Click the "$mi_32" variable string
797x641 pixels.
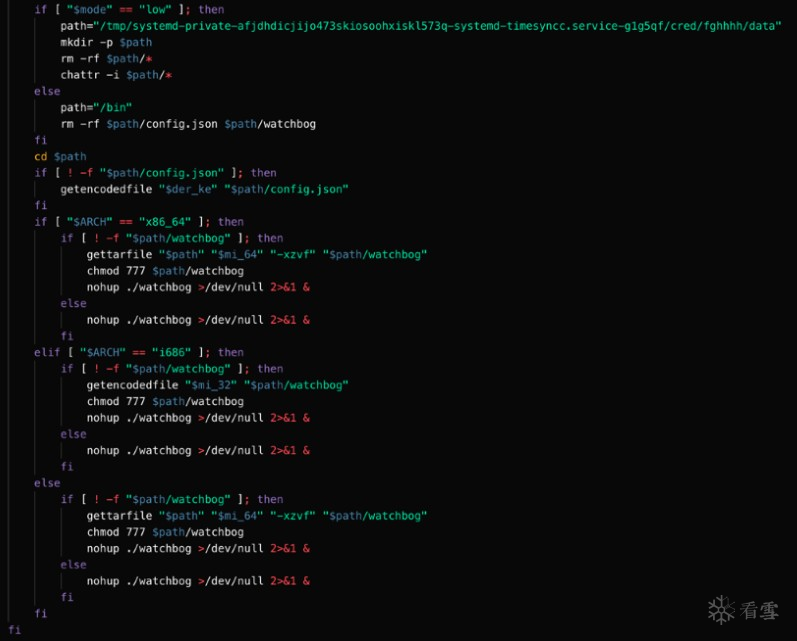pos(210,385)
